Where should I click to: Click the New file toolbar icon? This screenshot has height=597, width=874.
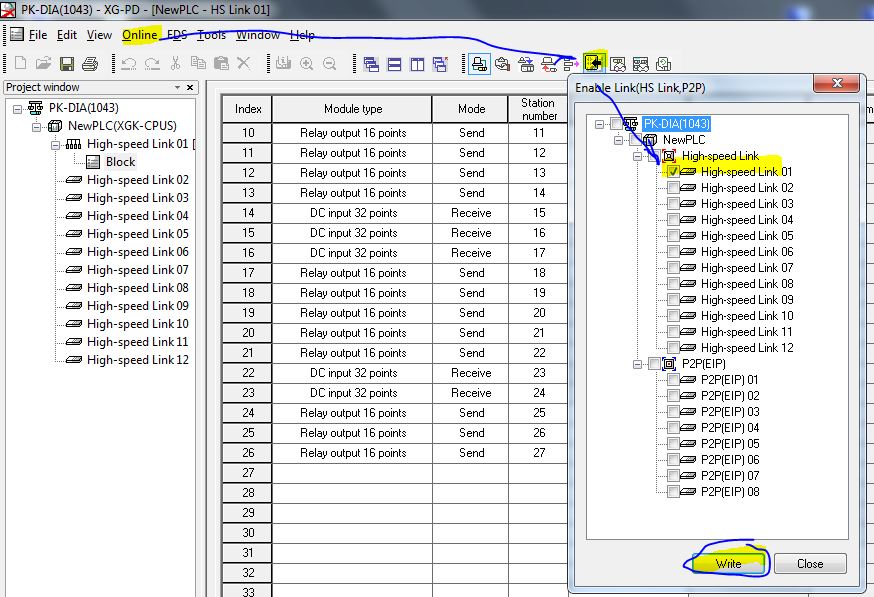tap(20, 64)
